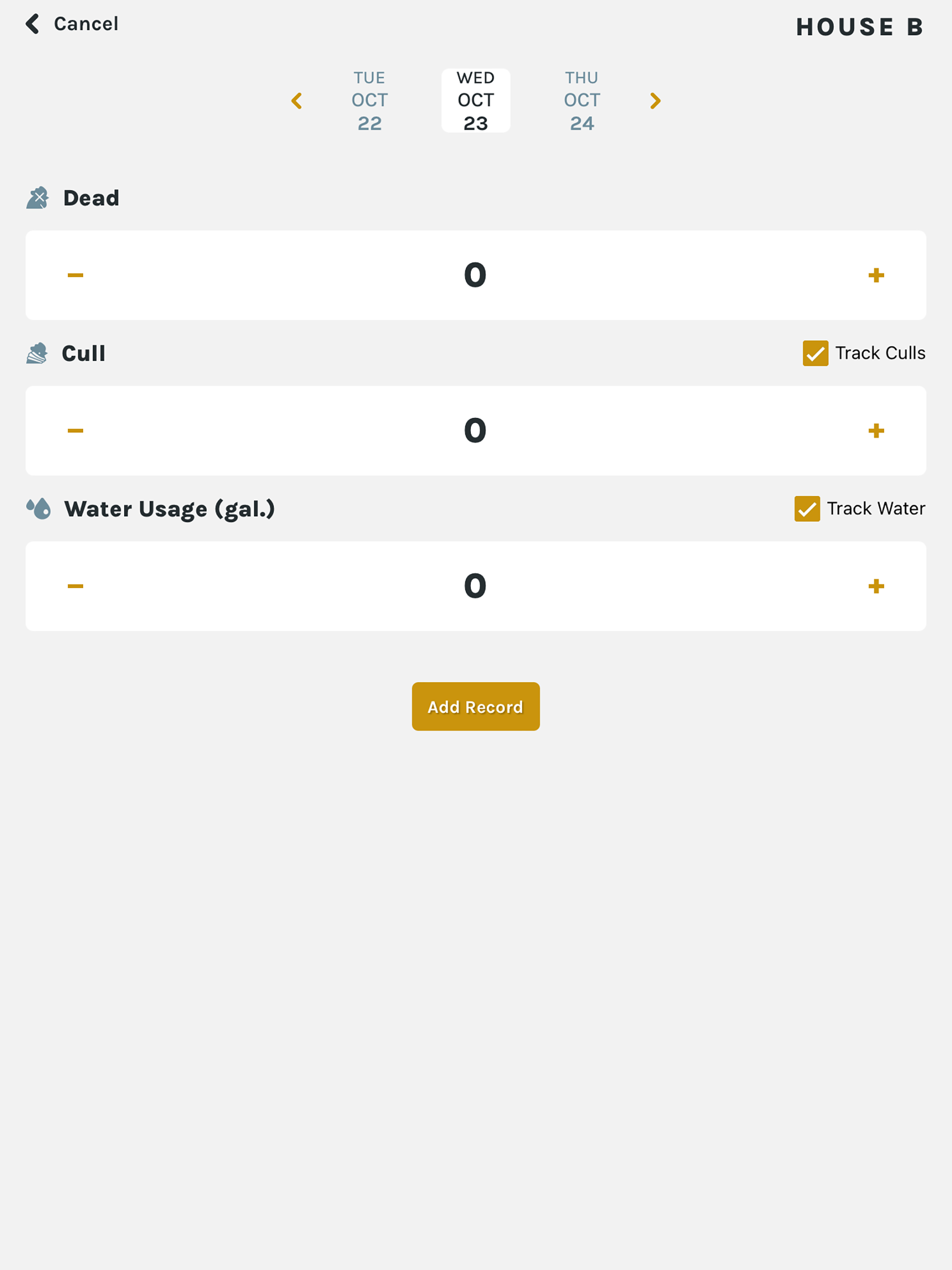Select the WED OCT 23 date
Image resolution: width=952 pixels, height=1270 pixels.
[476, 100]
